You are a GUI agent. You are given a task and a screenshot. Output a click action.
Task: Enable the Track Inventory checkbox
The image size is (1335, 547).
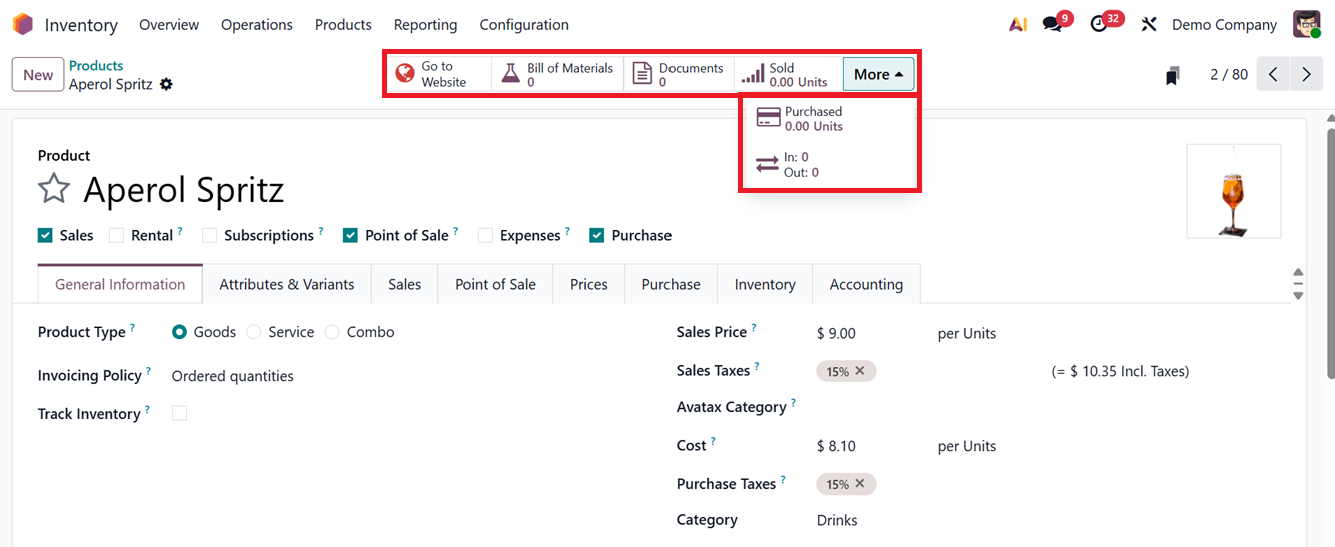(179, 413)
